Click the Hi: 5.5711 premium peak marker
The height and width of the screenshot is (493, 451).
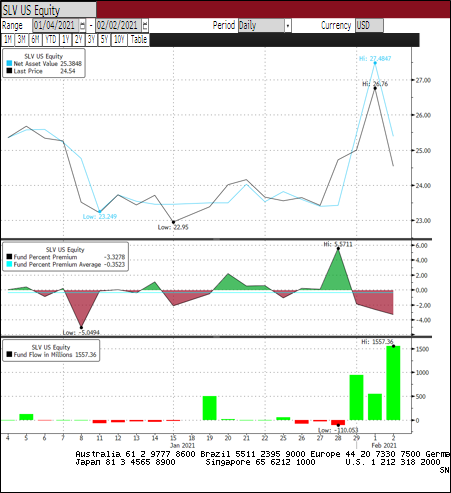[x=338, y=249]
